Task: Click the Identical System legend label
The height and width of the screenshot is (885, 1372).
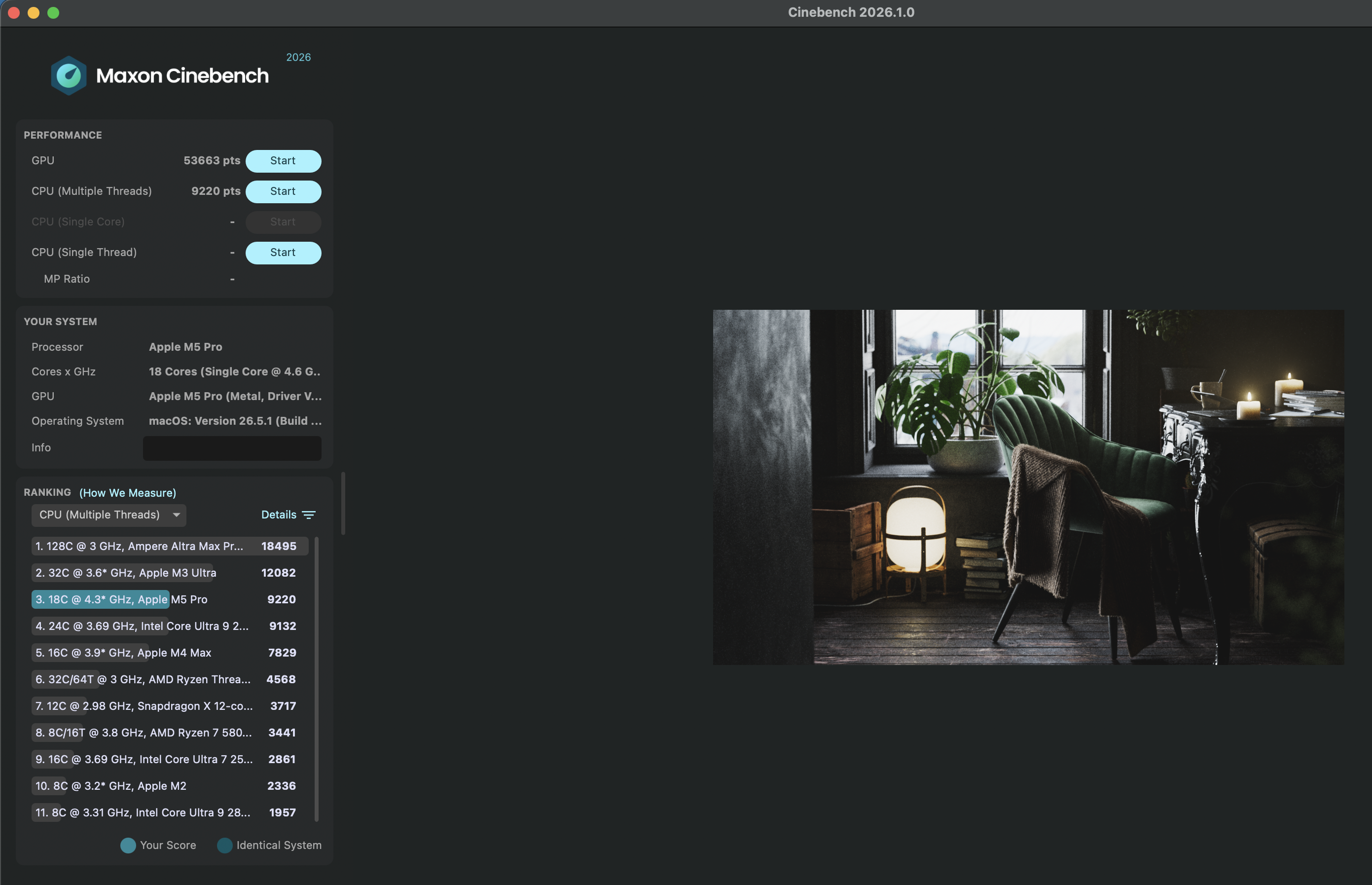Action: (x=279, y=846)
